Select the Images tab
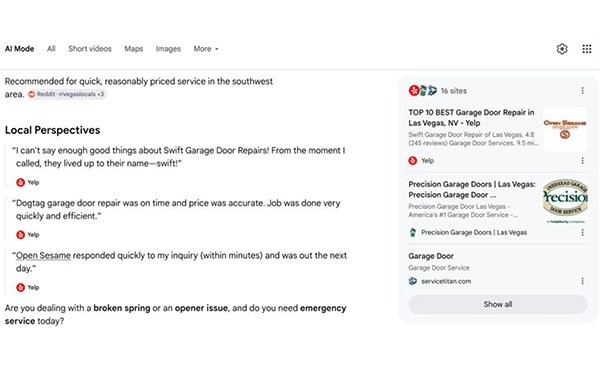600x375 pixels. 168,49
